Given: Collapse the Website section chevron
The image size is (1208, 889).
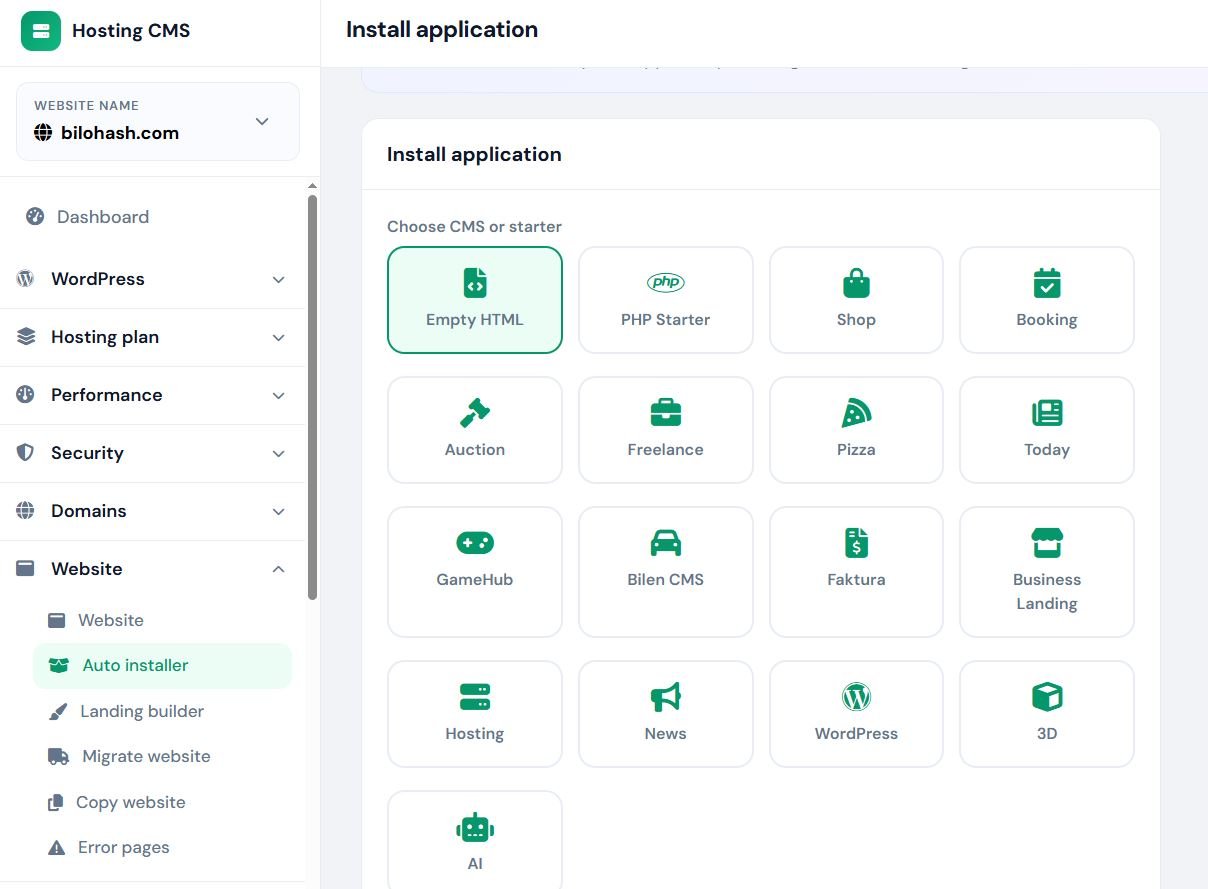Looking at the screenshot, I should (279, 569).
